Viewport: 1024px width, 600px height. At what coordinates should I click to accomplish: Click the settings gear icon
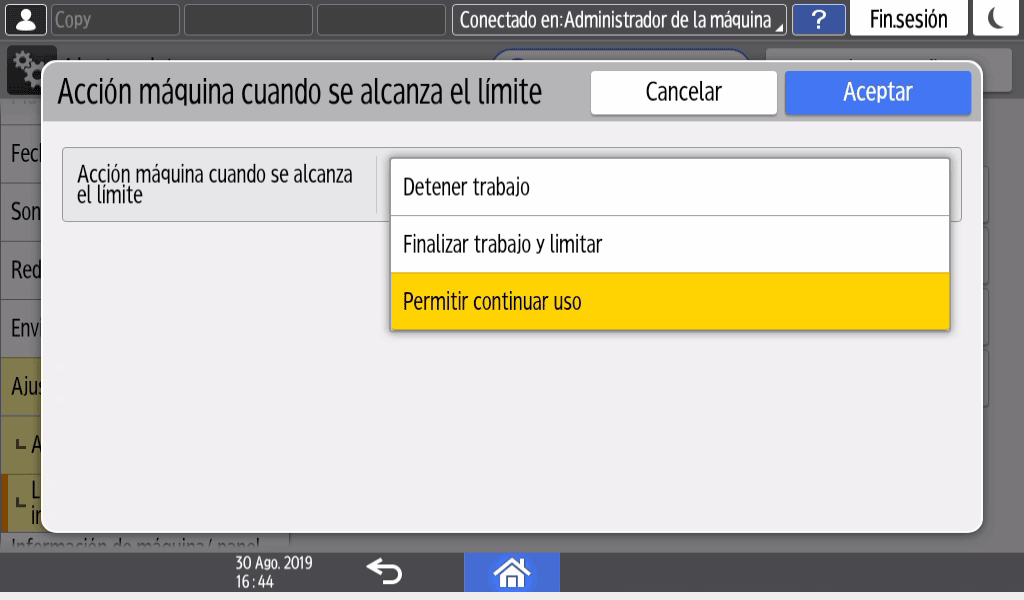tap(24, 64)
